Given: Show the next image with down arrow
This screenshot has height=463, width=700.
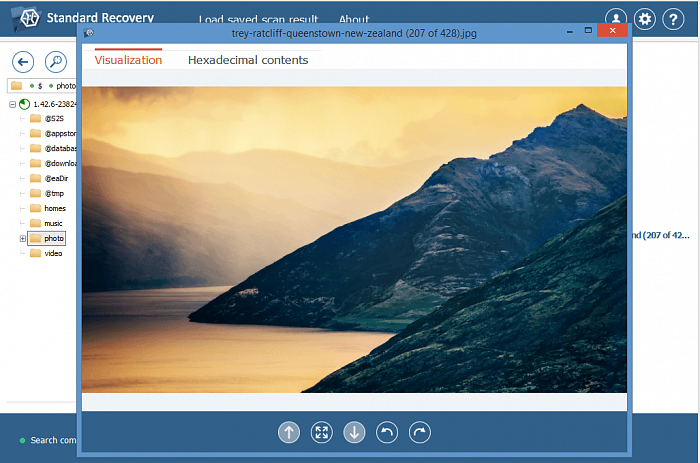Looking at the screenshot, I should 354,432.
